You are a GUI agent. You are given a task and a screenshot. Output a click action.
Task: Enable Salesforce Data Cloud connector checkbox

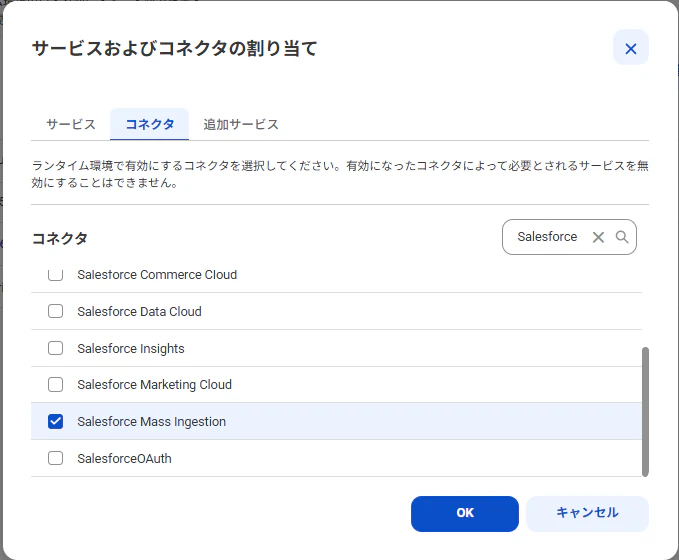pyautogui.click(x=55, y=311)
